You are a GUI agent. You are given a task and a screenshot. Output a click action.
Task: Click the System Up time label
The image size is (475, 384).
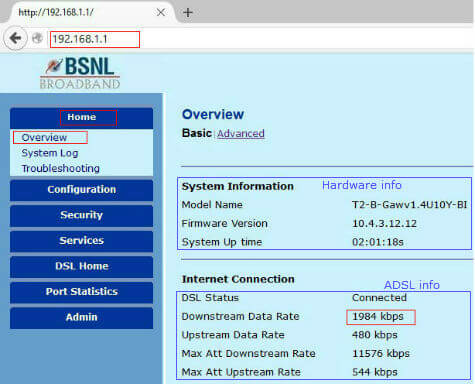(x=222, y=242)
